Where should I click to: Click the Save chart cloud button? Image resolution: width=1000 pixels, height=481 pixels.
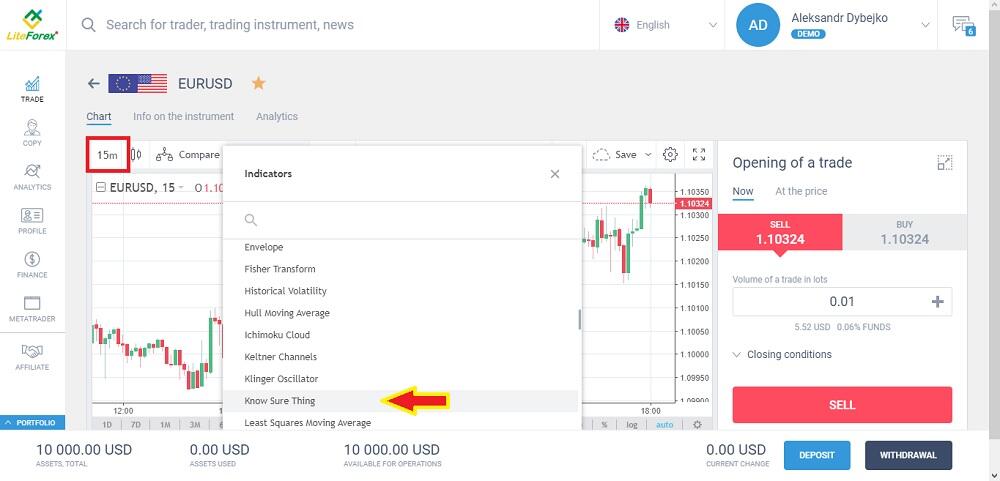(x=614, y=154)
